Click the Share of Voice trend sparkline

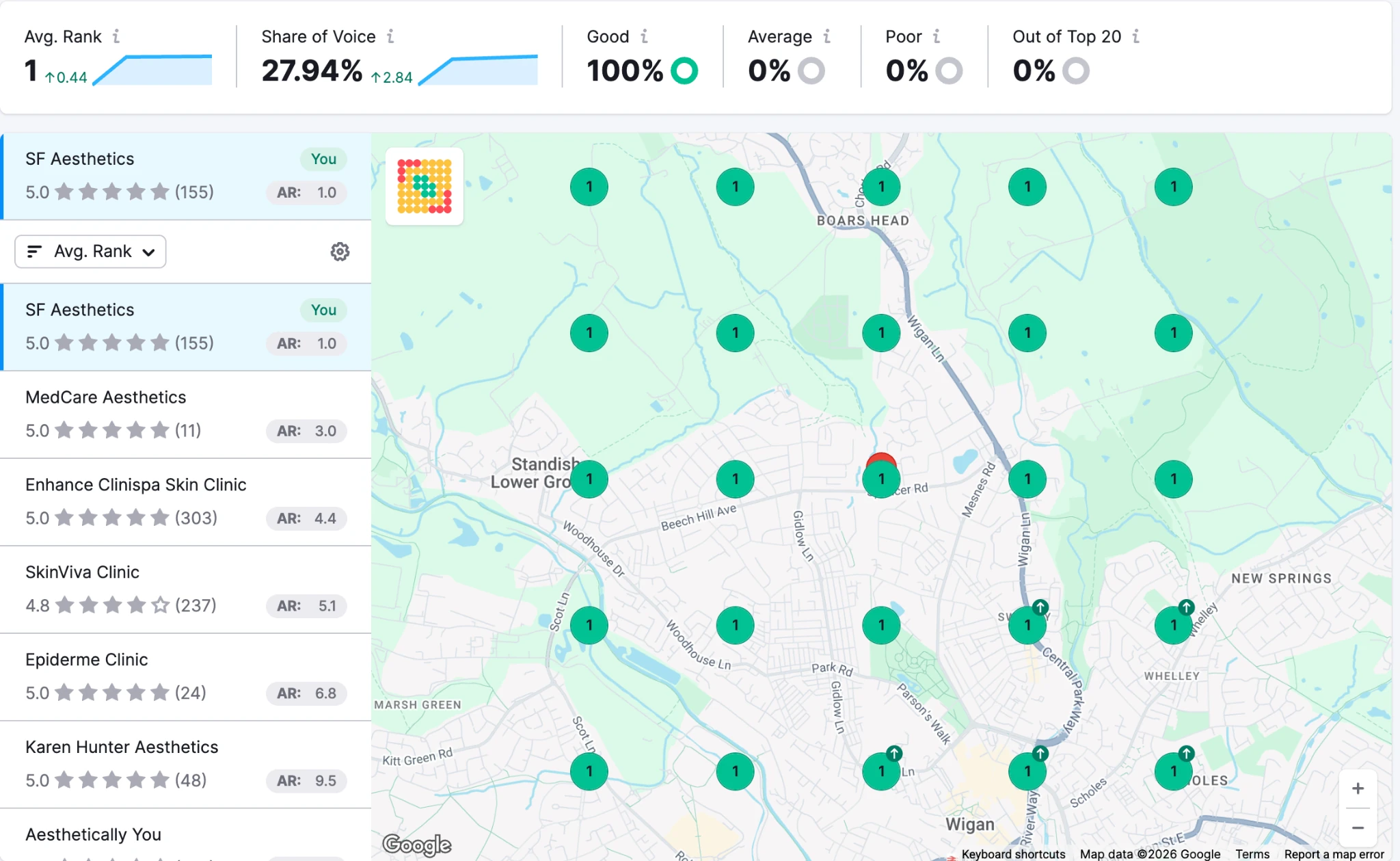[478, 70]
